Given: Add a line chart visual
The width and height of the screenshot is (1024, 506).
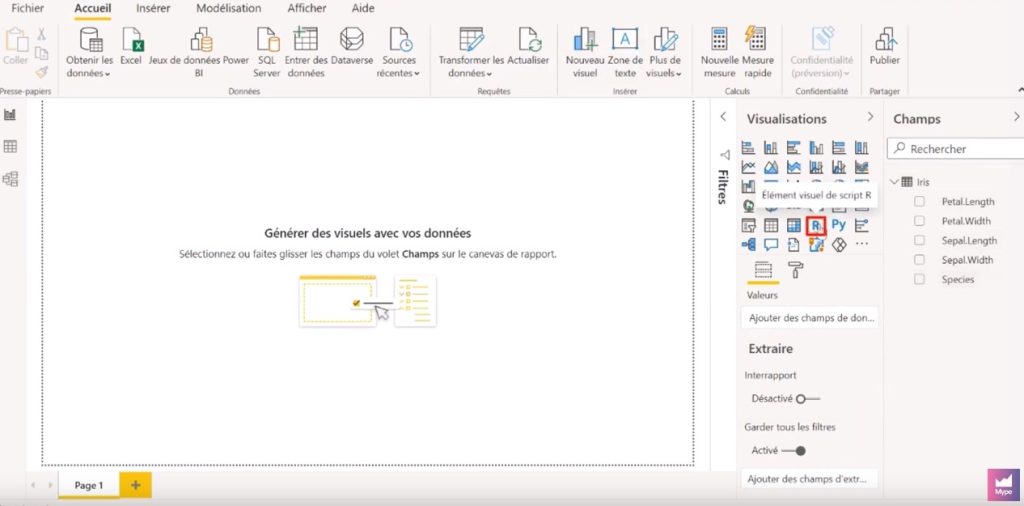Looking at the screenshot, I should pos(748,168).
